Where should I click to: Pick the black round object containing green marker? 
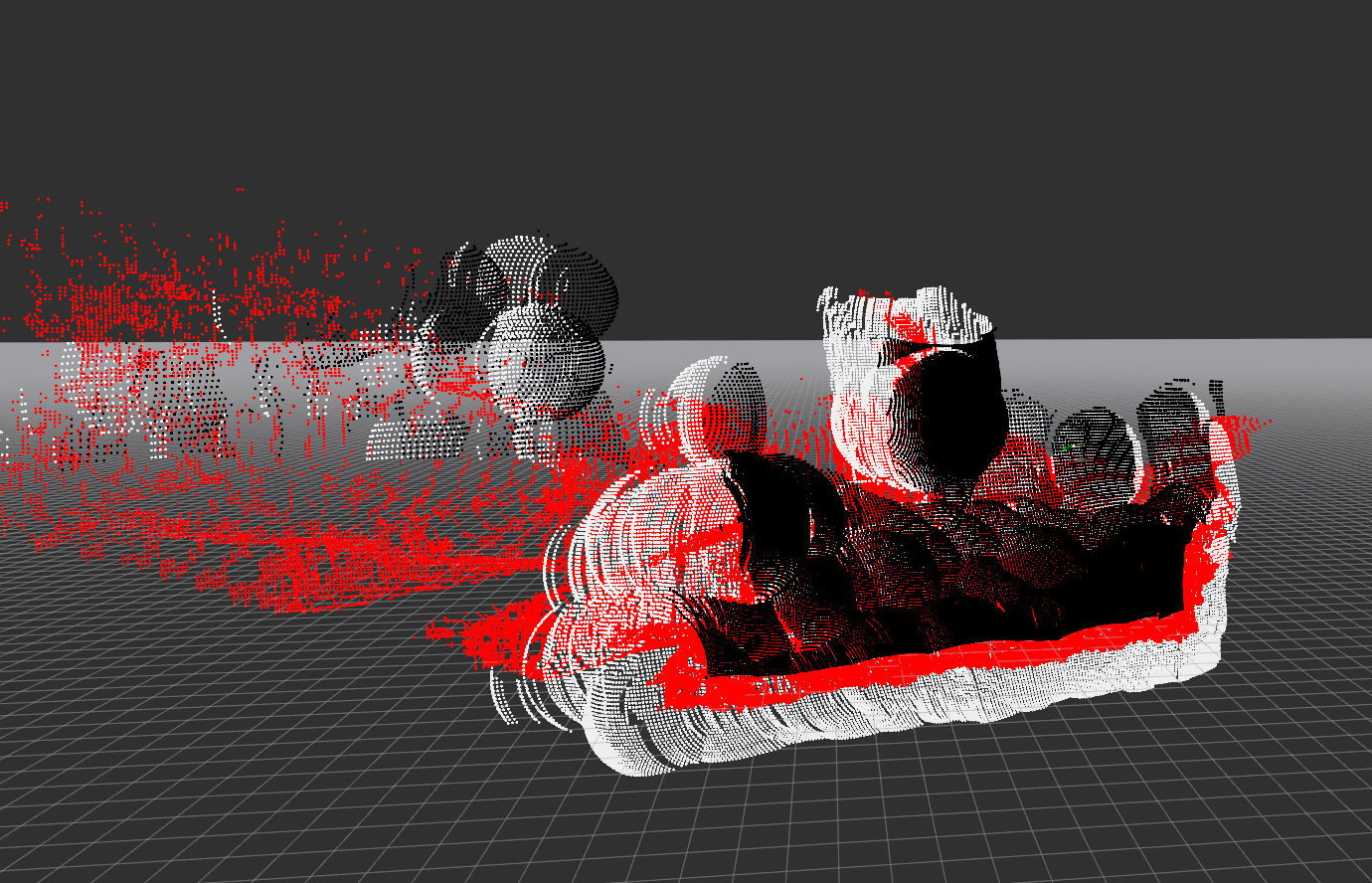(x=1094, y=452)
